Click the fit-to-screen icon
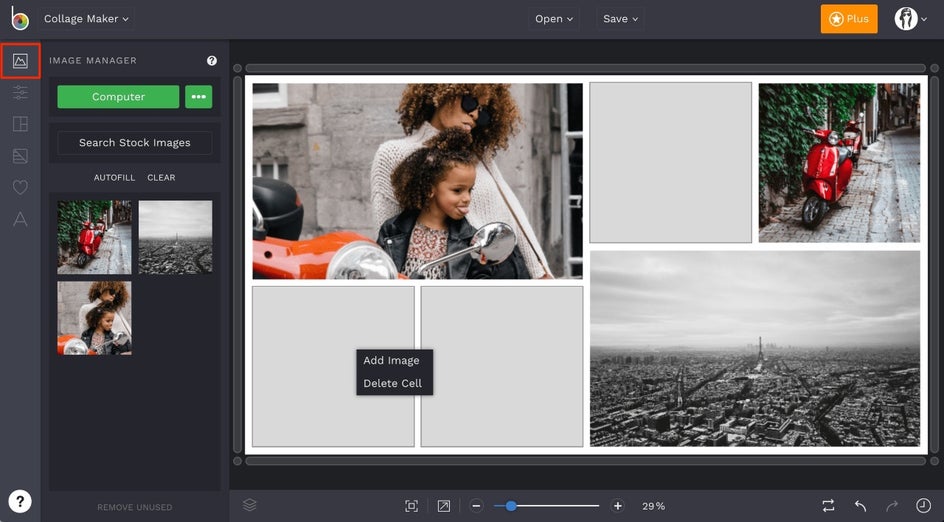Viewport: 944px width, 522px height. pos(411,506)
